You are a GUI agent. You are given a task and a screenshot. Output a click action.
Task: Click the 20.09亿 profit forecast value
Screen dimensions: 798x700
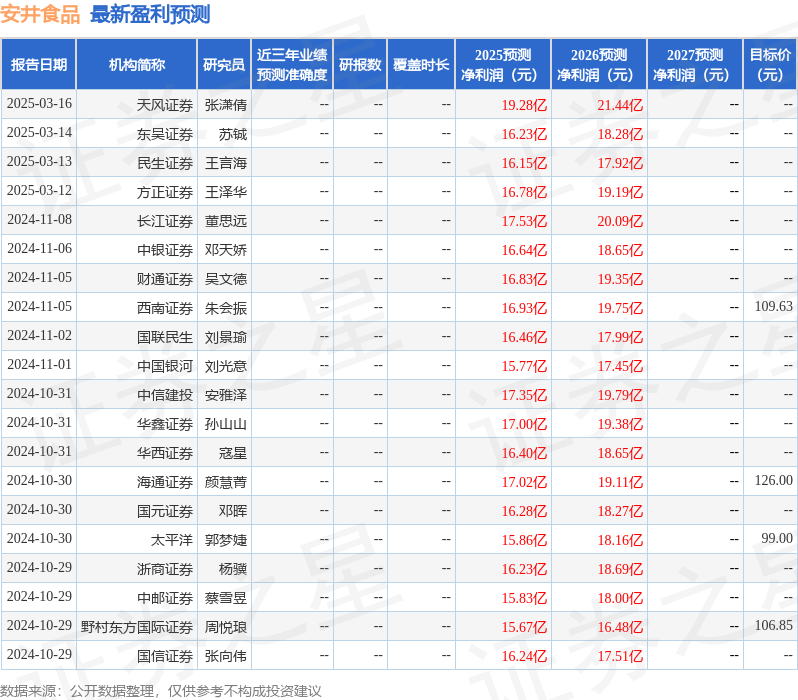(620, 221)
